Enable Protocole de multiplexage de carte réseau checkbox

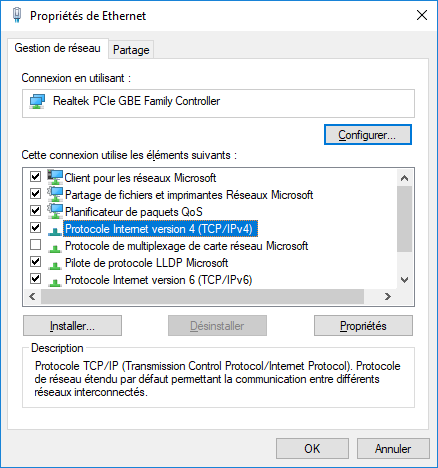point(35,245)
